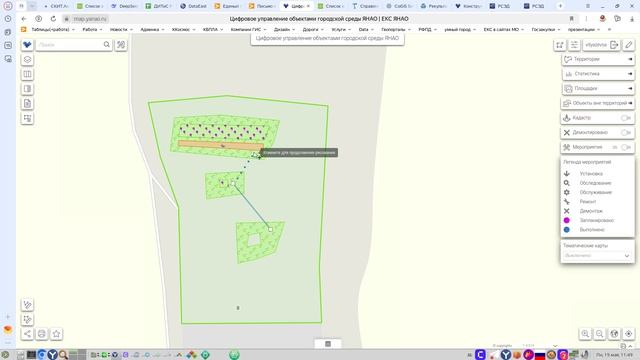640x360 pixels.
Task: Open the tools icon next to the search field
Action: 121,45
